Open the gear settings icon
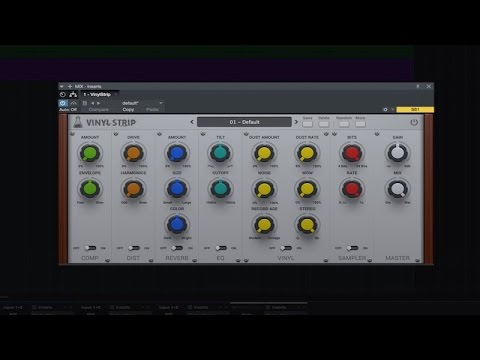This screenshot has width=480, height=360. point(385,109)
